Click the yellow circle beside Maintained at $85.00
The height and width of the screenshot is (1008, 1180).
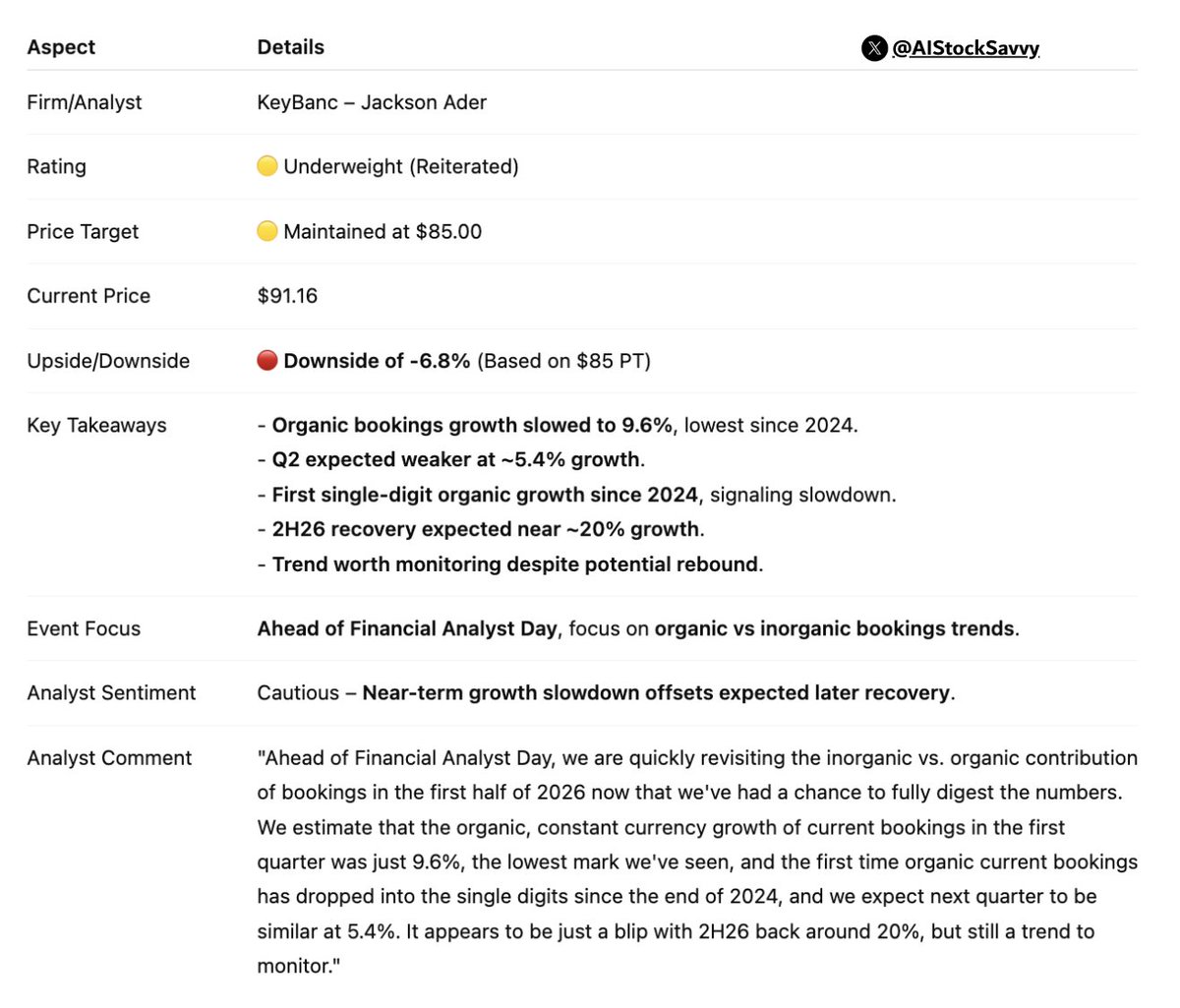(x=266, y=231)
